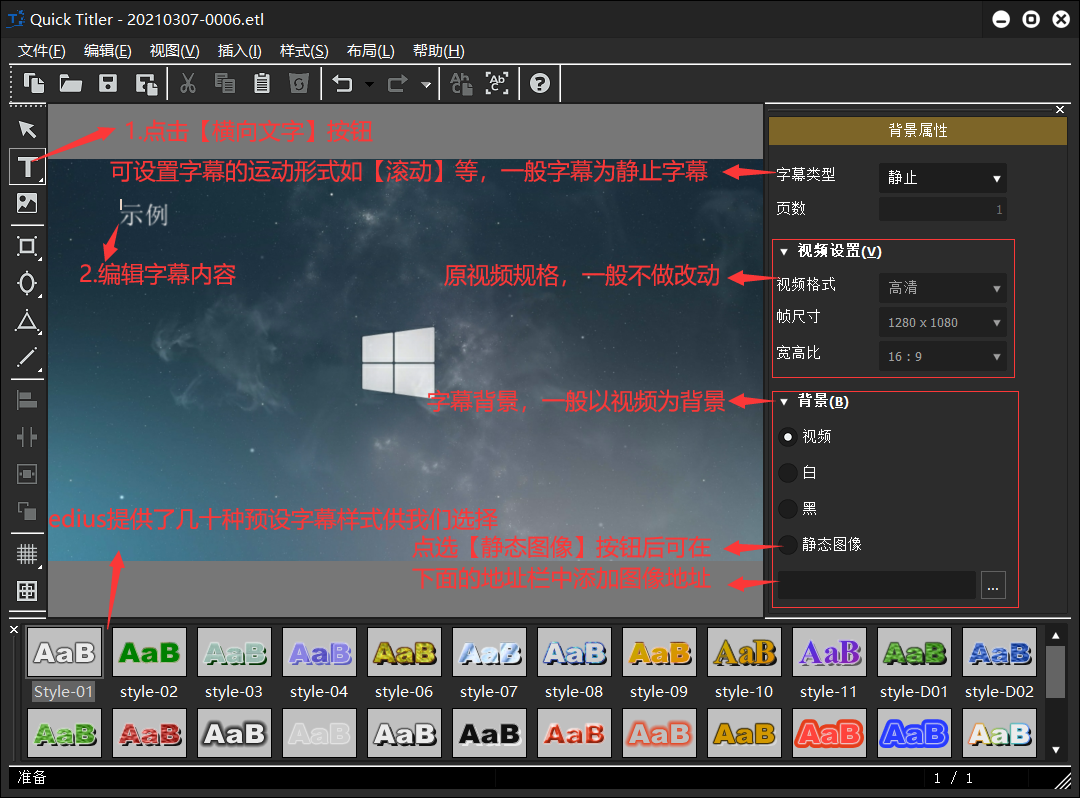
Task: Open the 帧尺寸 1280 x 1080 dropdown
Action: (942, 323)
